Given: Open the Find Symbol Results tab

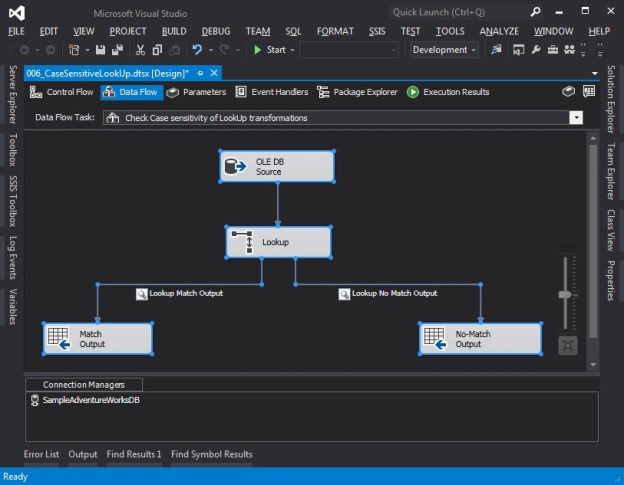Looking at the screenshot, I should [x=212, y=454].
